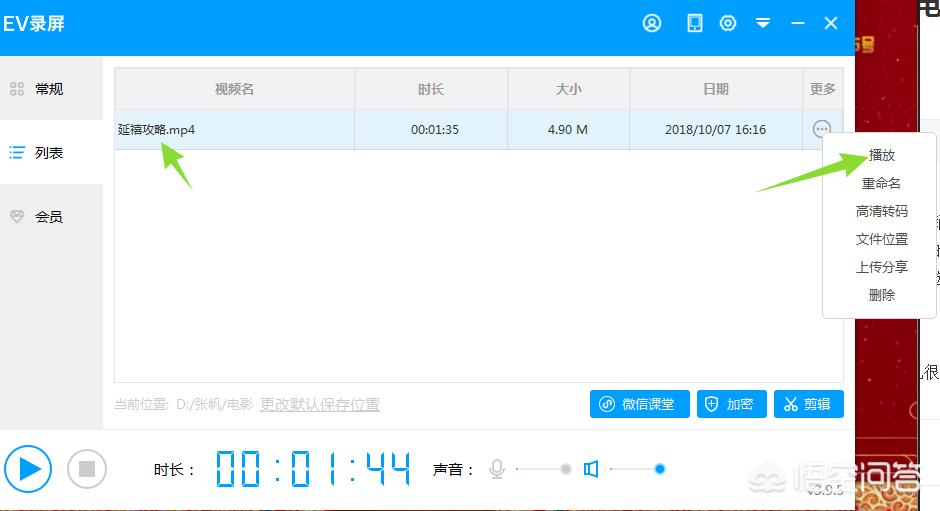
Task: Choose 播放 from the context menu
Action: coord(881,155)
